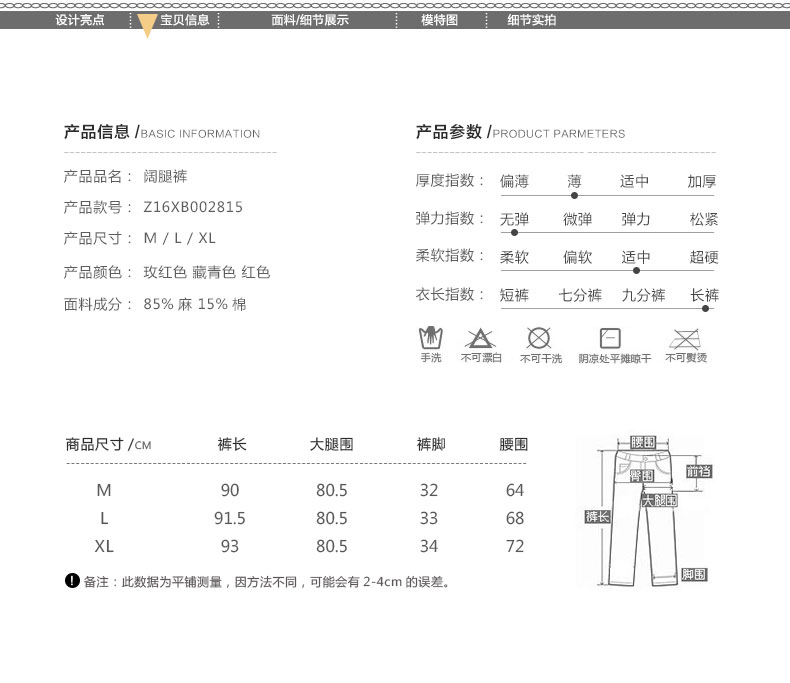Click the 前裆 label on pants diagram
Viewport: 790px width, 683px height.
[x=699, y=471]
